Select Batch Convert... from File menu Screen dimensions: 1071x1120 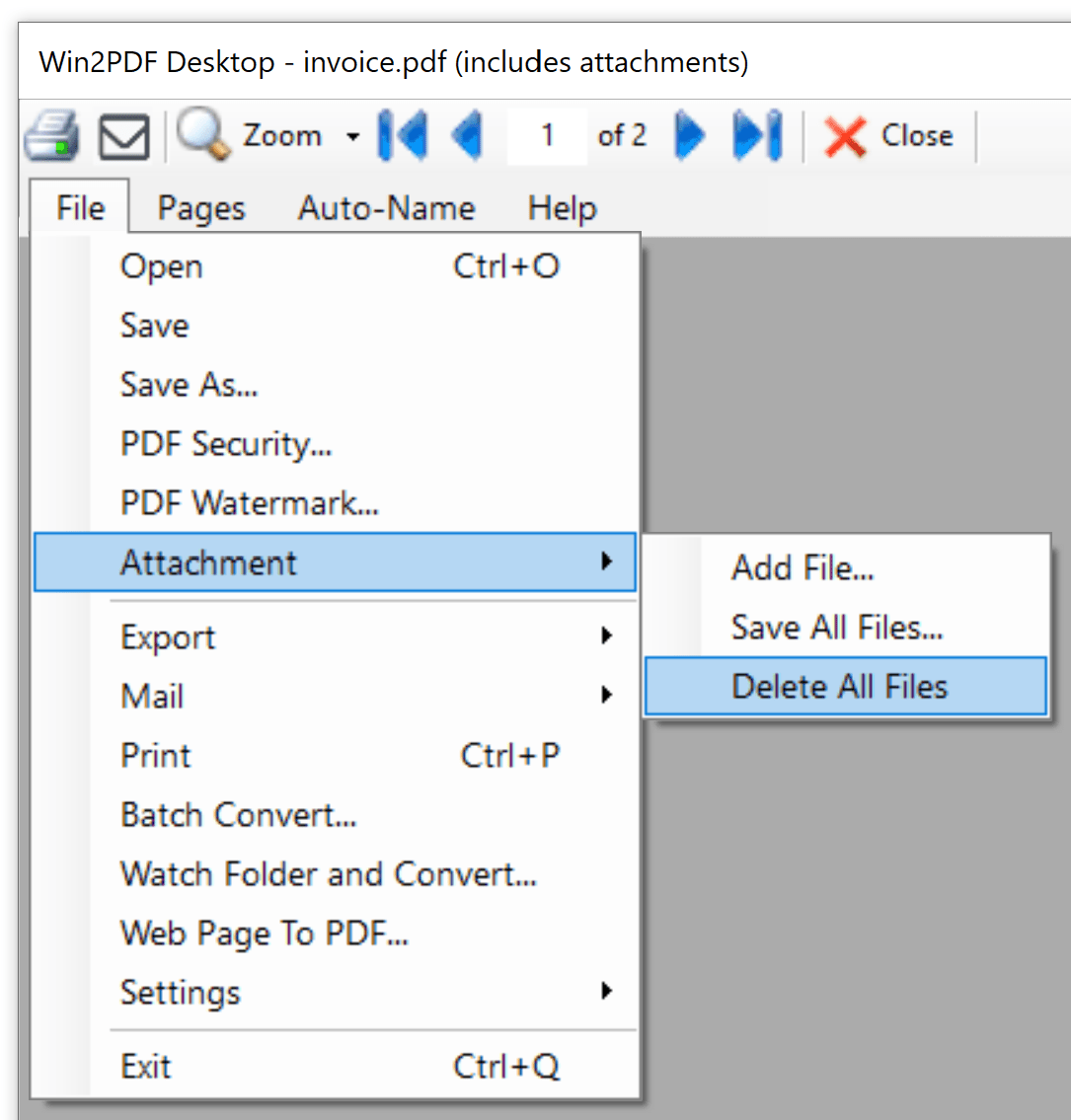tap(239, 814)
